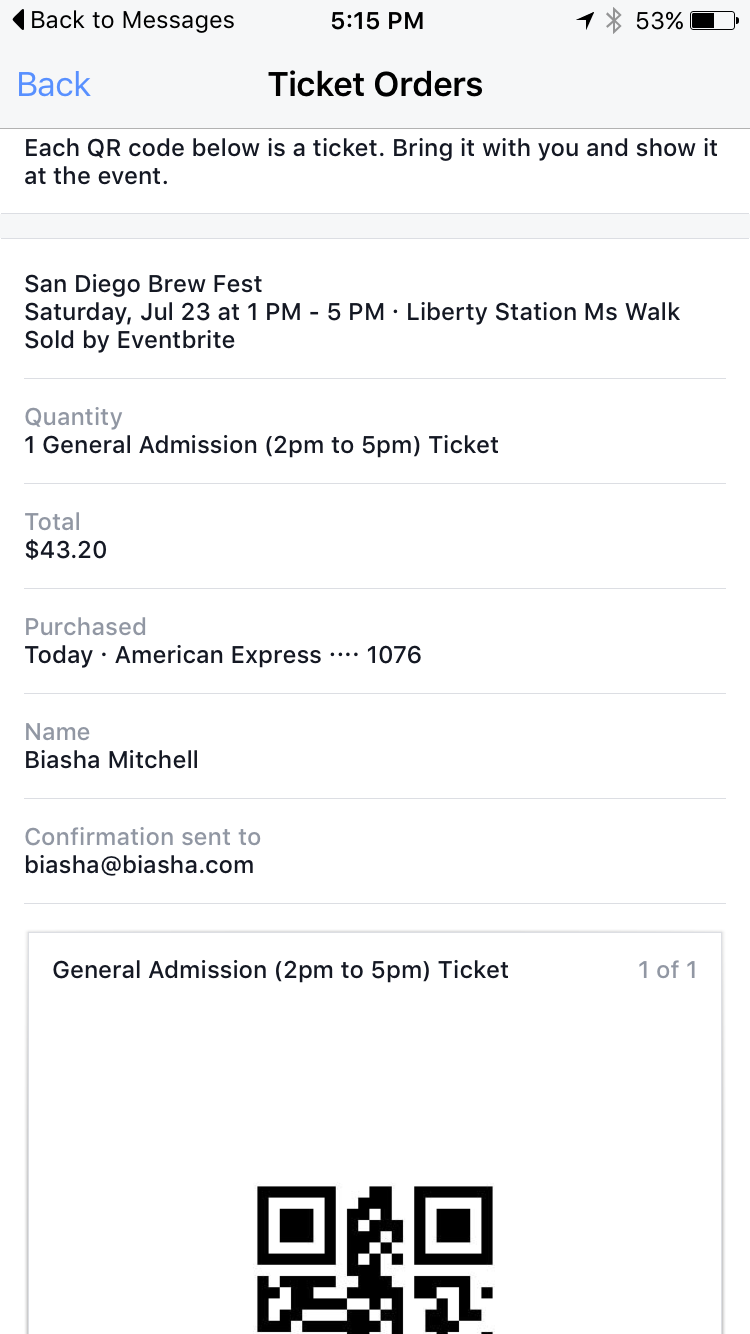Select the name Biasha Mitchell
The width and height of the screenshot is (750, 1334).
coord(112,760)
